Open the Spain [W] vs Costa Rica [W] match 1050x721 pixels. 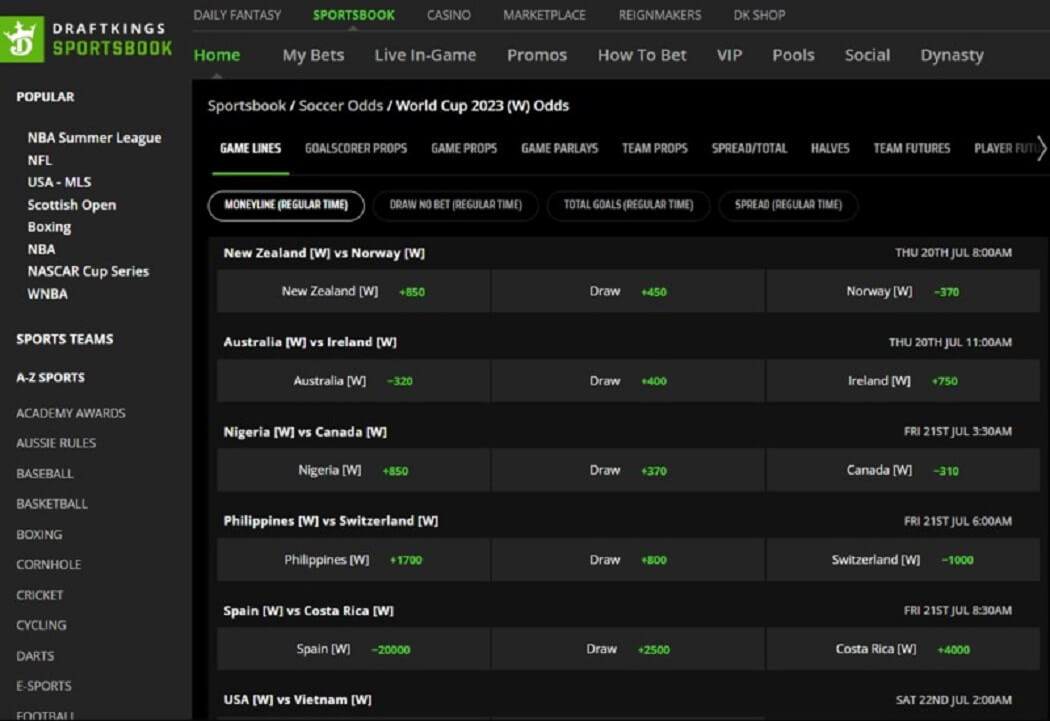tap(309, 611)
